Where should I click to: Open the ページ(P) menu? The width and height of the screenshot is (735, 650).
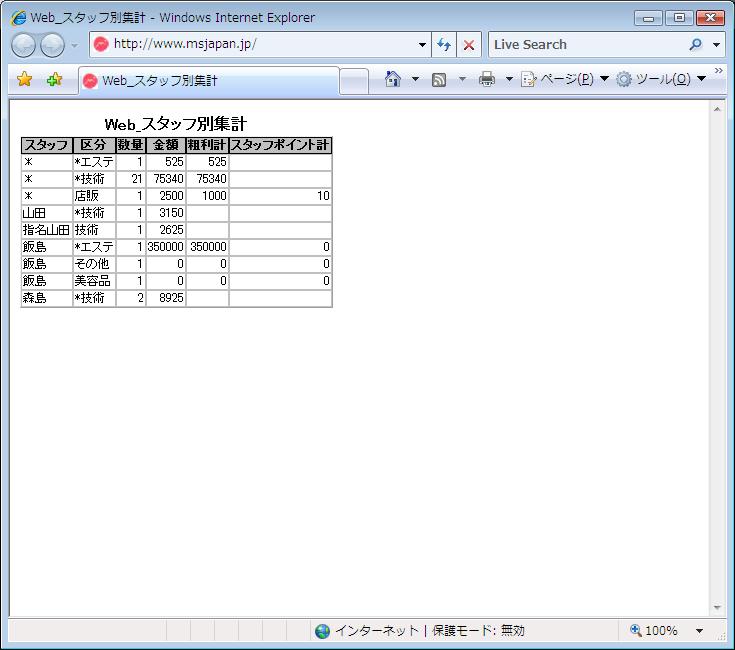(565, 79)
